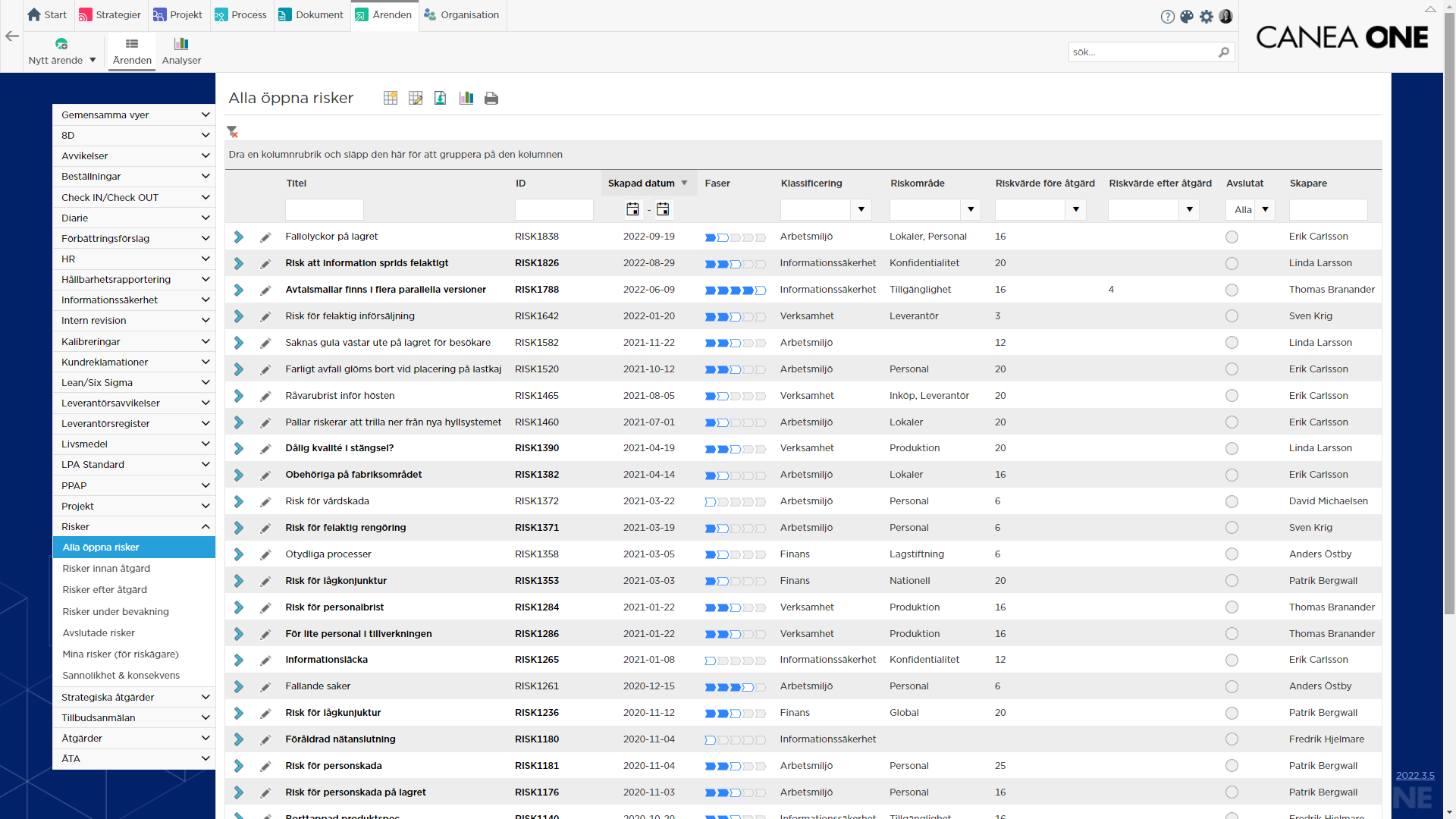
Task: Click the phase progress bar for RISK1642
Action: pyautogui.click(x=735, y=317)
